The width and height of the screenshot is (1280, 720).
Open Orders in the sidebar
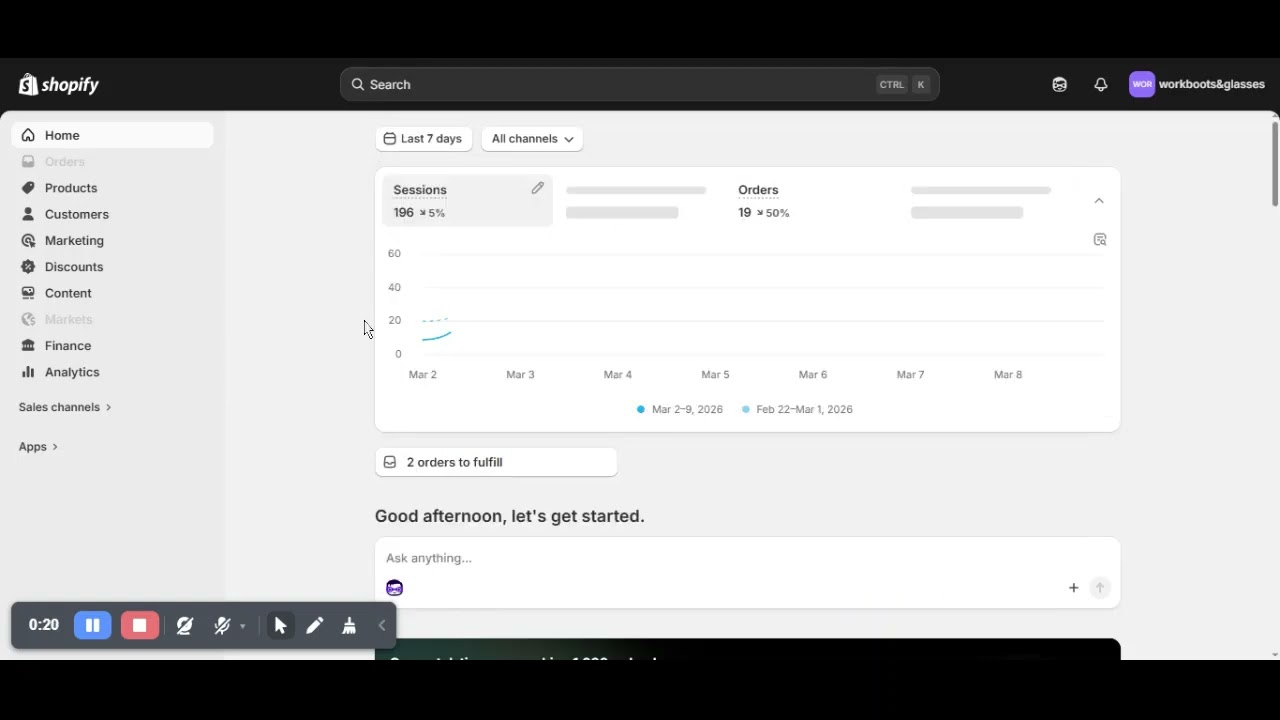coord(112,162)
